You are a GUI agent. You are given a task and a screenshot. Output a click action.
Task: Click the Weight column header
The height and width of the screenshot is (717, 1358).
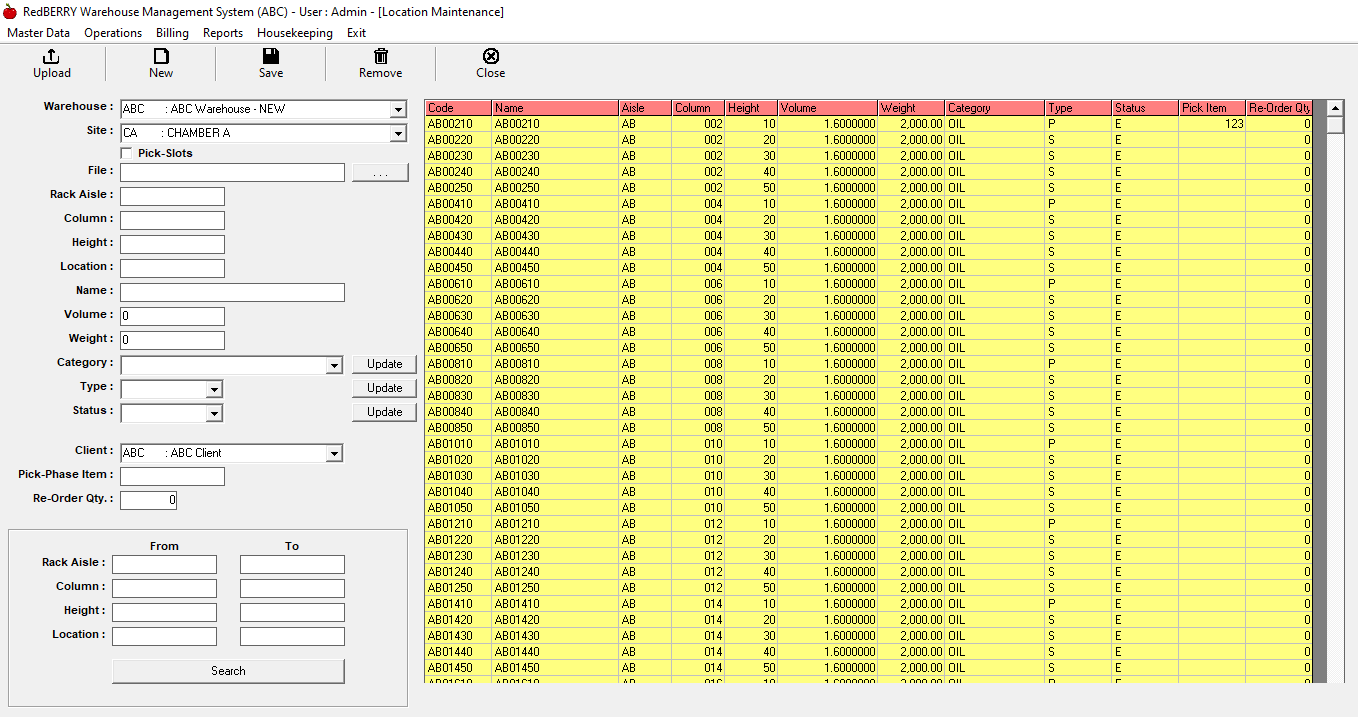coord(911,108)
